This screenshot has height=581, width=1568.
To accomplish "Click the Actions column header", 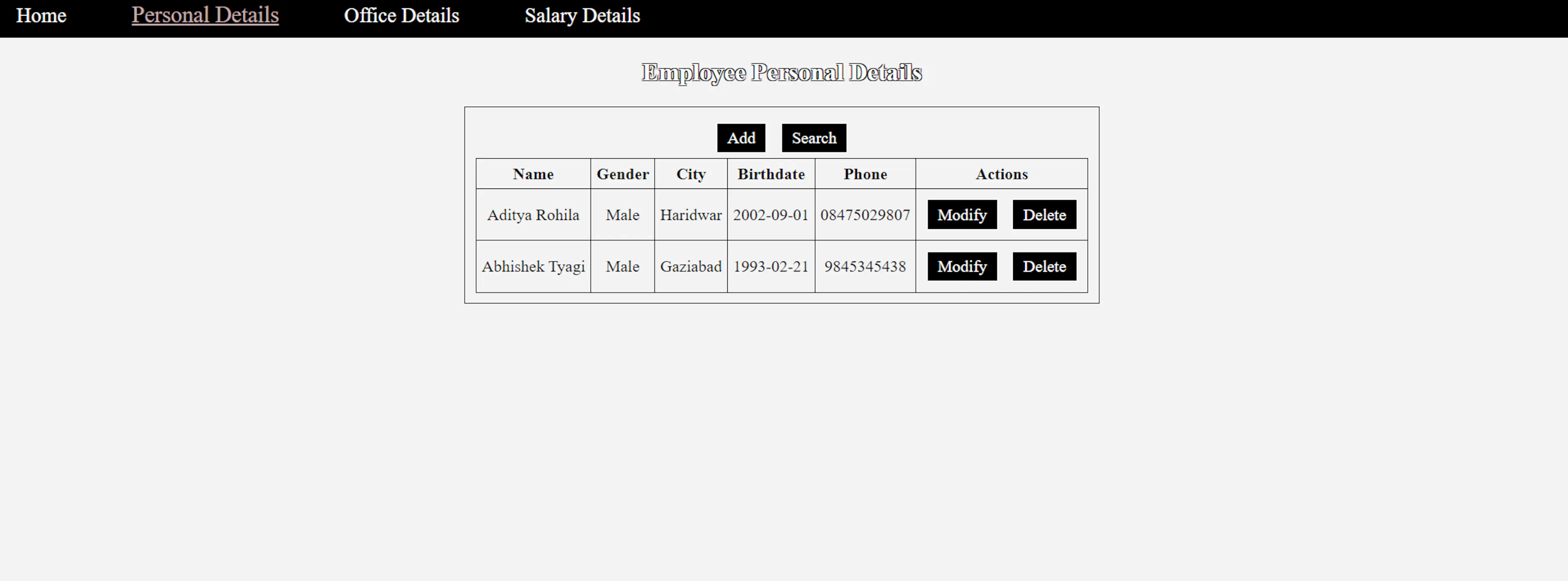I will 1001,175.
